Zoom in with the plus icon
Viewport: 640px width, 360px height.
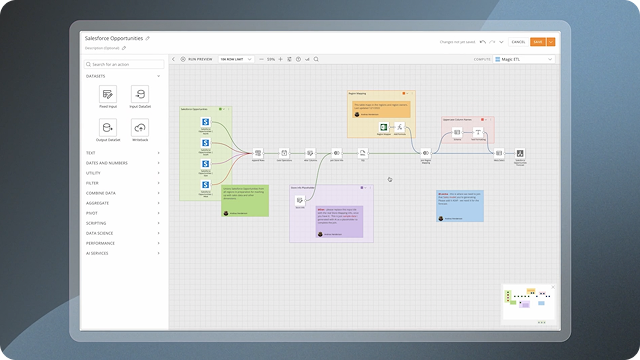click(280, 59)
